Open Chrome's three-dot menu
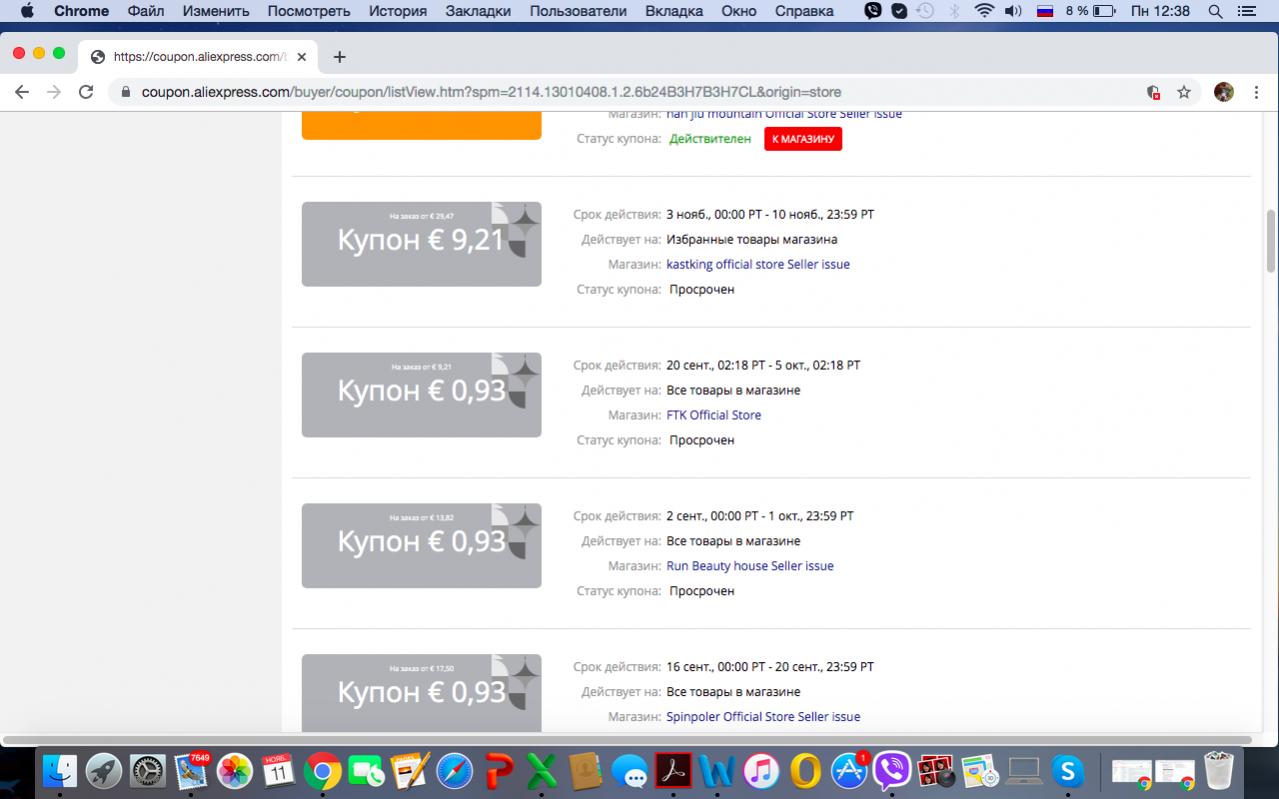The height and width of the screenshot is (799, 1279). pos(1256,92)
